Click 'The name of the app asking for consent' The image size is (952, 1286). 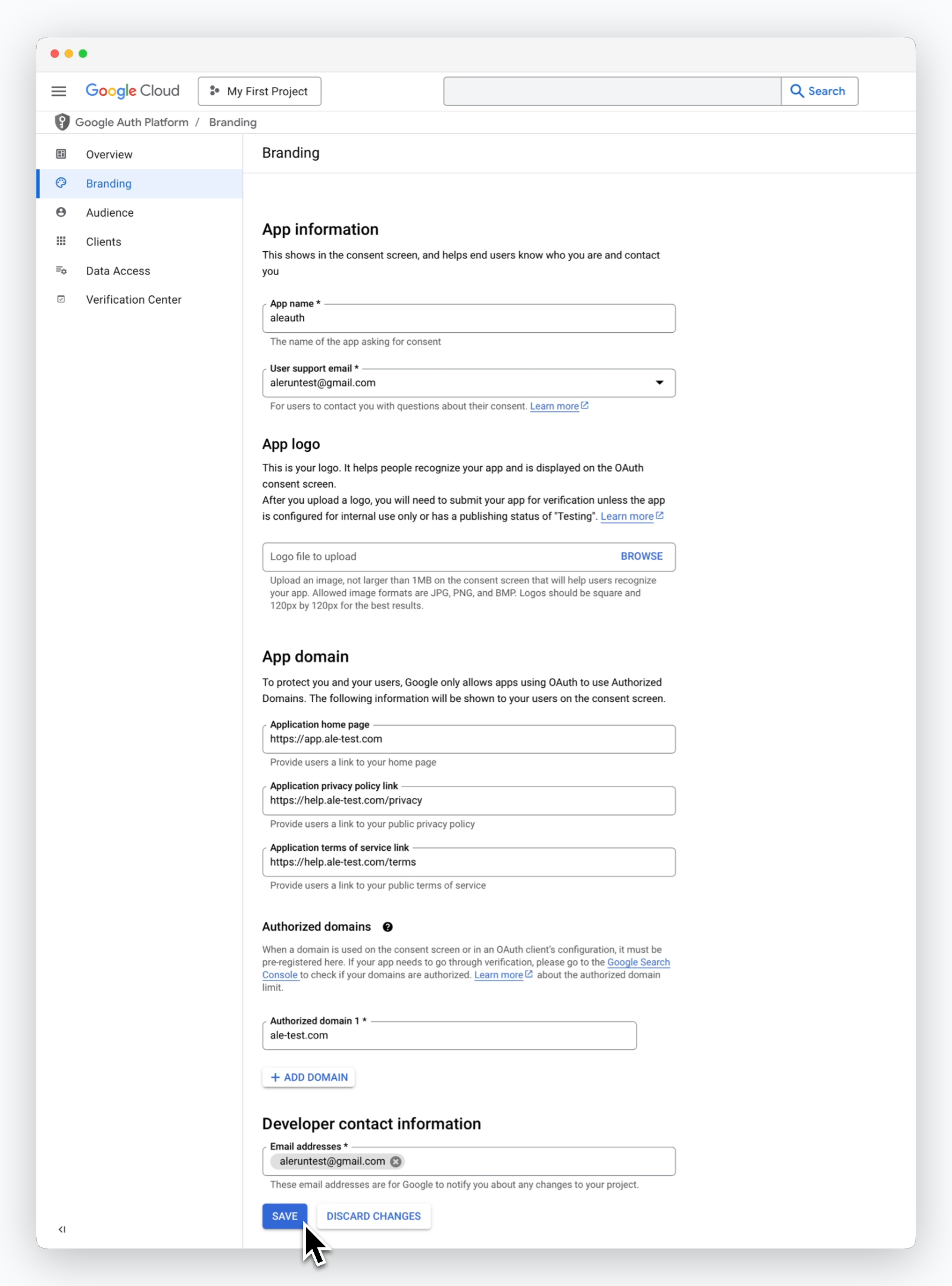click(x=355, y=342)
